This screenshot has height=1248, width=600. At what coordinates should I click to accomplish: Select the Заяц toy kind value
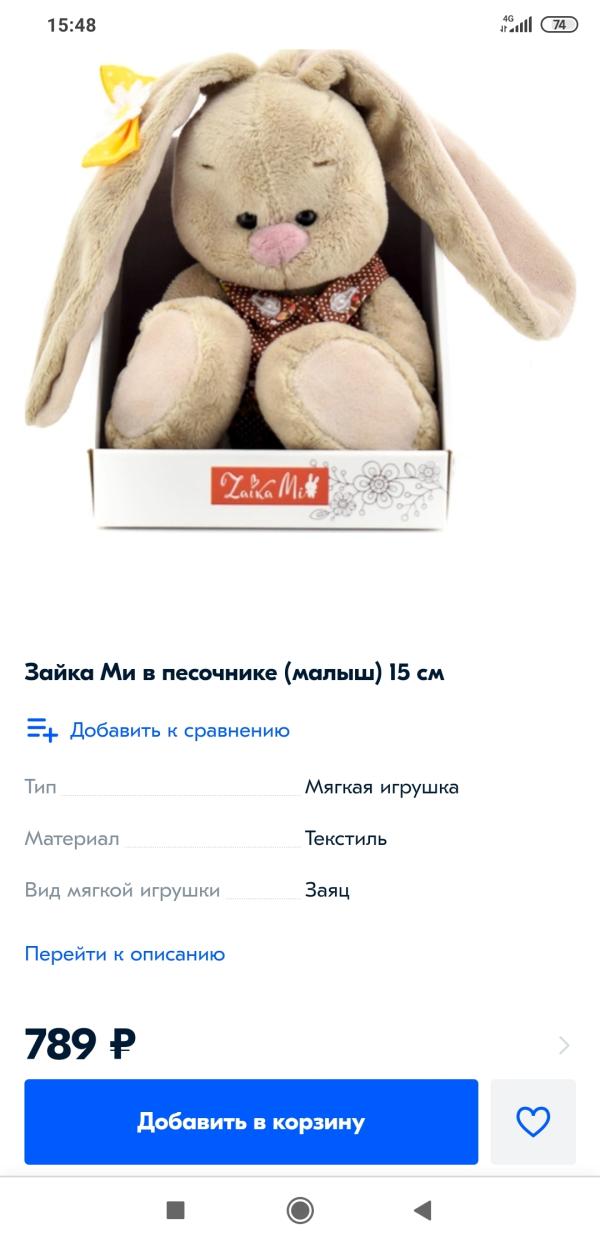(327, 891)
